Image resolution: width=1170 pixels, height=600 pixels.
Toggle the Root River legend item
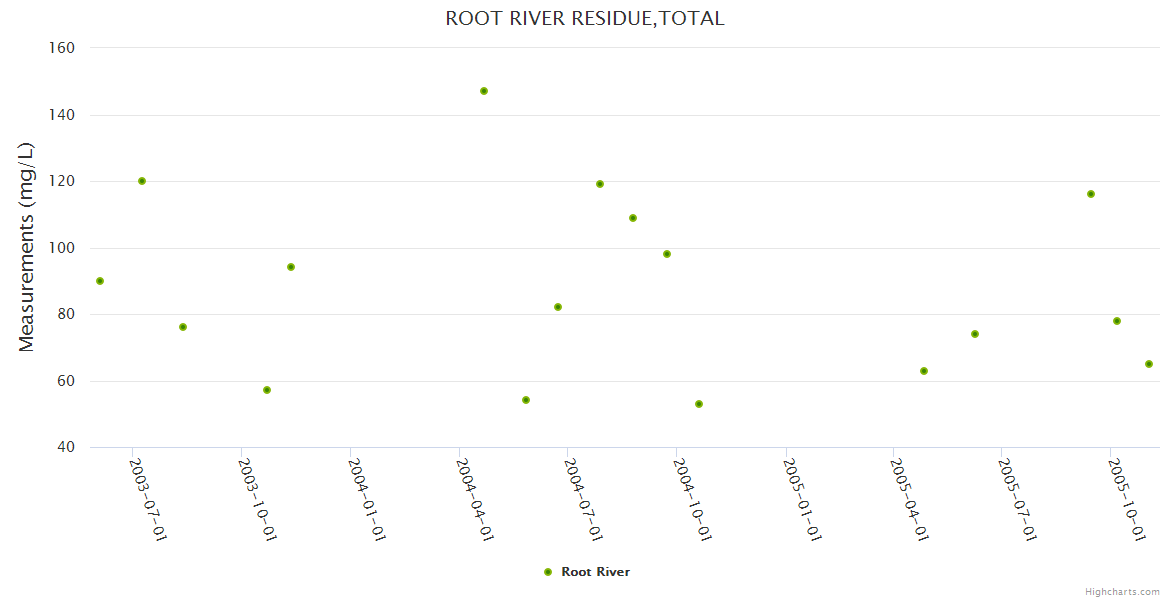pos(595,572)
